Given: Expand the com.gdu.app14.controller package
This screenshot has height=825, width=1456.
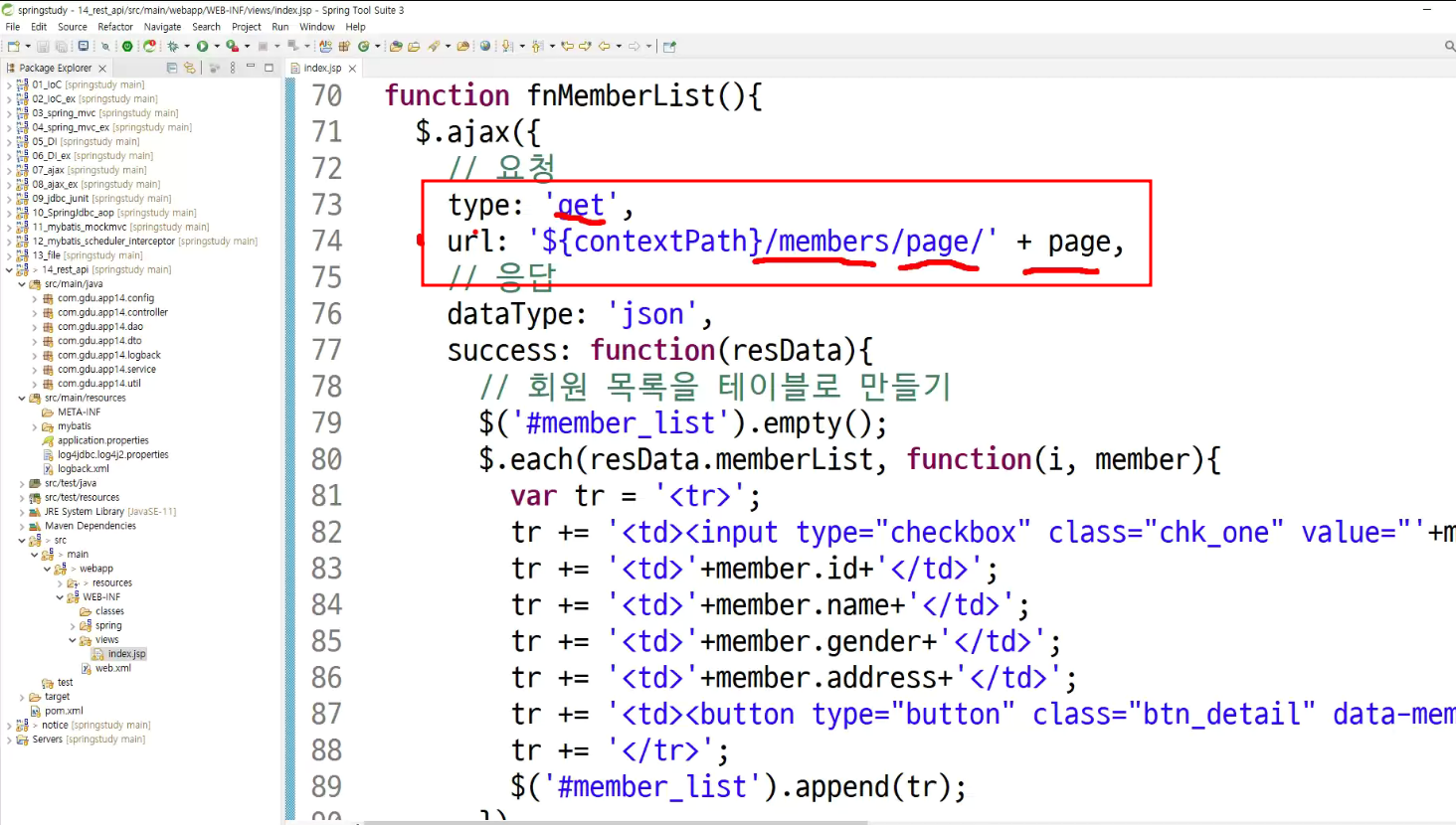Looking at the screenshot, I should (35, 312).
